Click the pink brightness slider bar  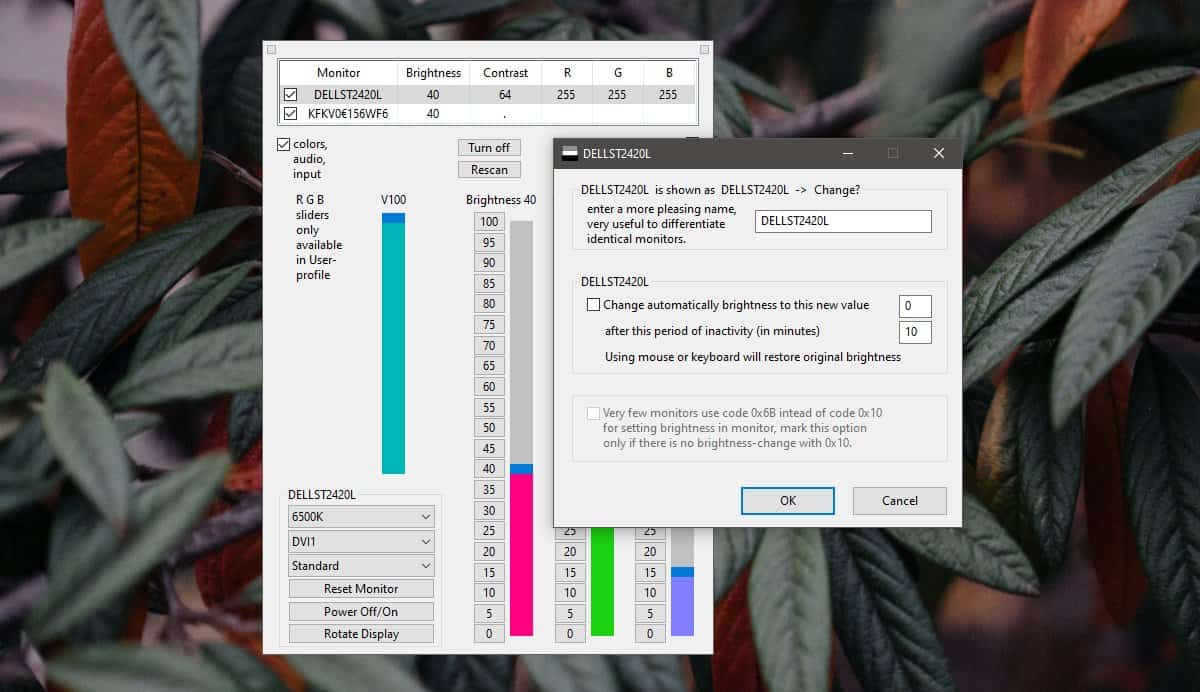(x=519, y=550)
